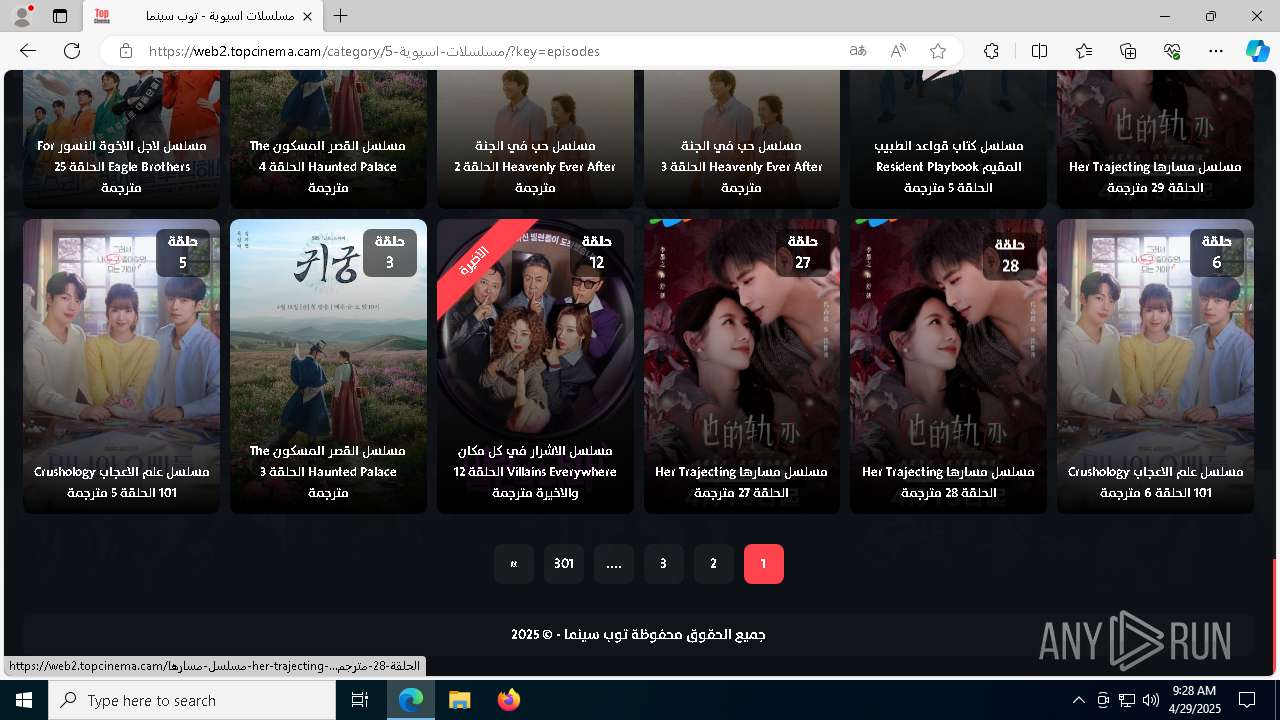Viewport: 1280px width, 720px height.
Task: Add this page to favorites star
Action: click(938, 51)
